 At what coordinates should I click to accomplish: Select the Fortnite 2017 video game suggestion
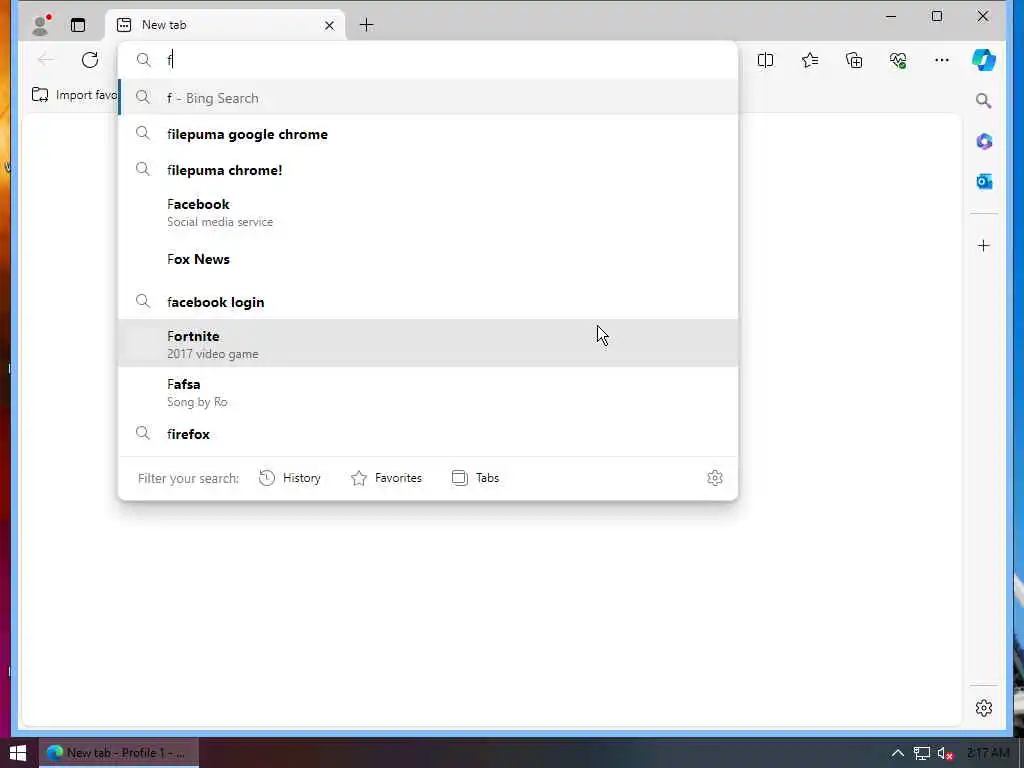click(x=428, y=344)
